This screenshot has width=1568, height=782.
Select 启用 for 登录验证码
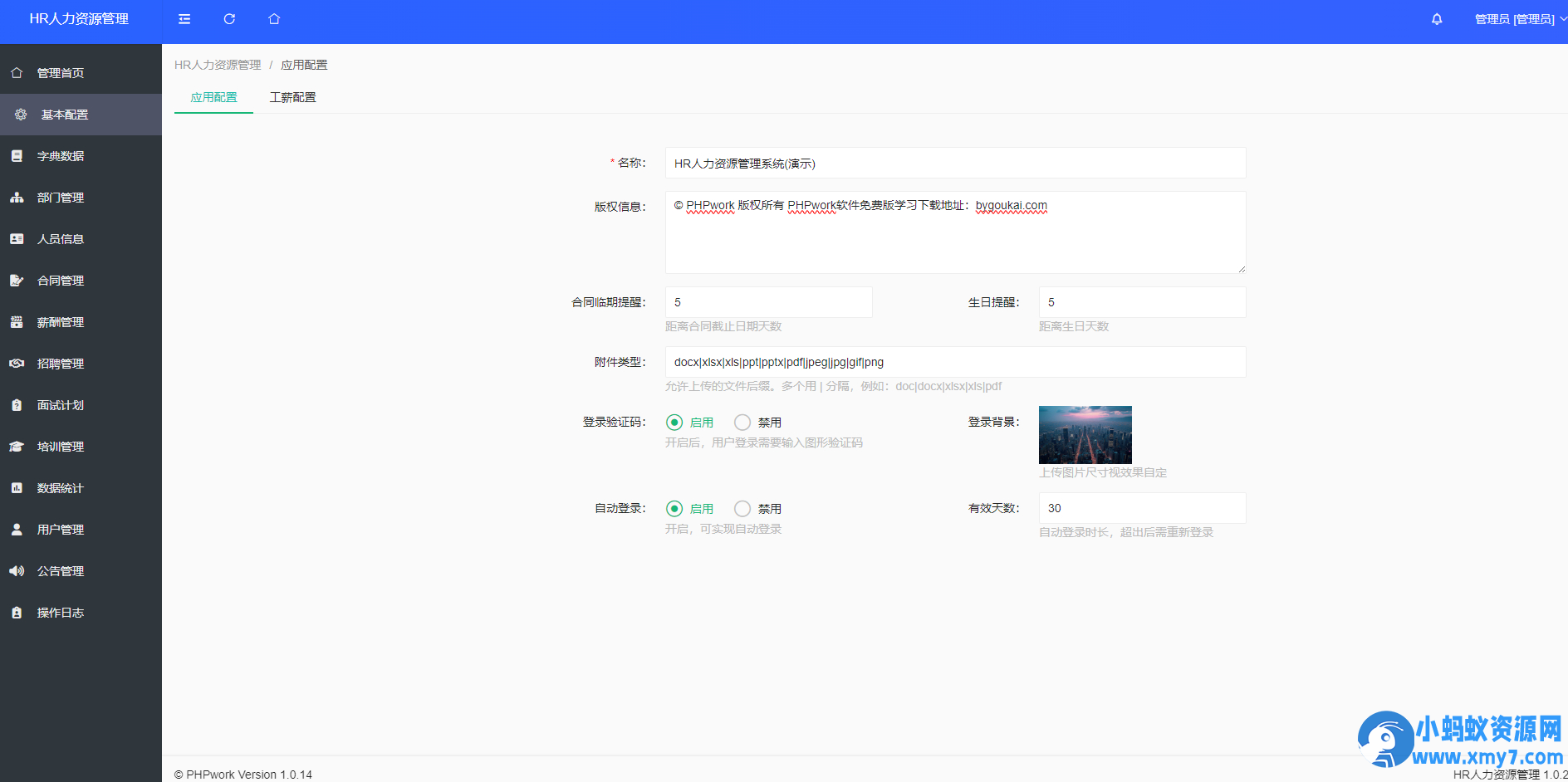pos(674,423)
